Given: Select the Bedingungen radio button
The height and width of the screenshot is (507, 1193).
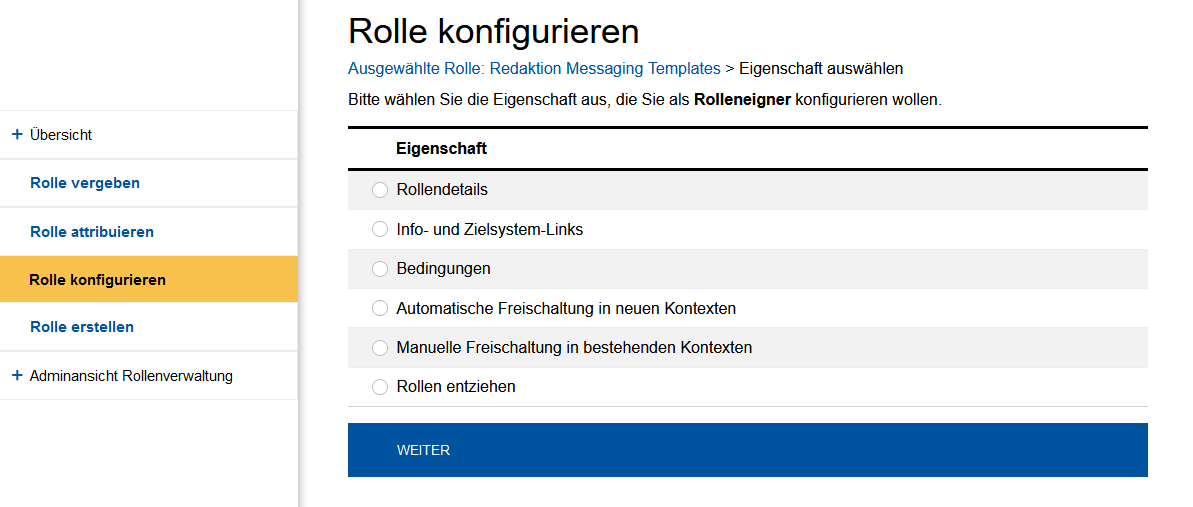Looking at the screenshot, I should coord(380,269).
